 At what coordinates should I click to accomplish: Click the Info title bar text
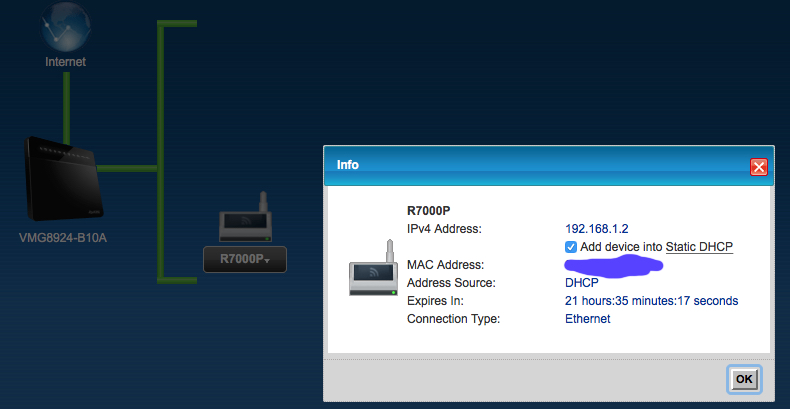coord(348,165)
